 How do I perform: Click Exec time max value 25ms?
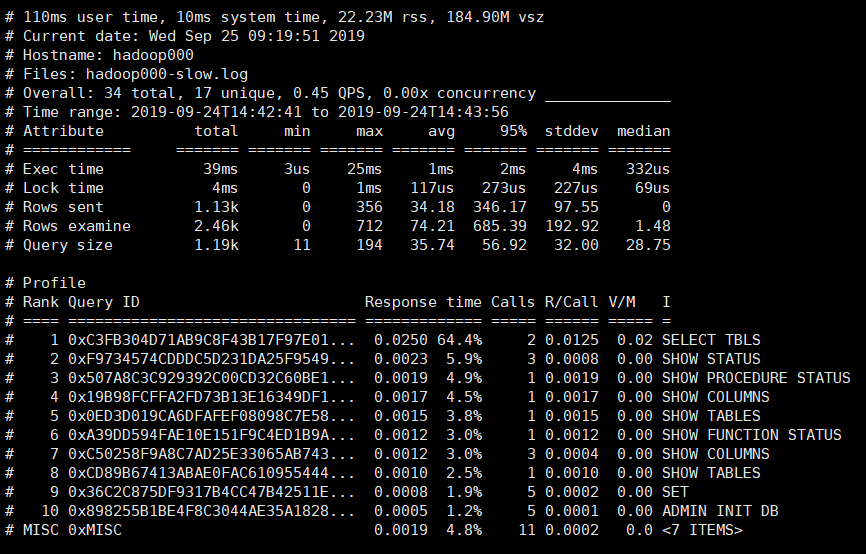coord(365,169)
